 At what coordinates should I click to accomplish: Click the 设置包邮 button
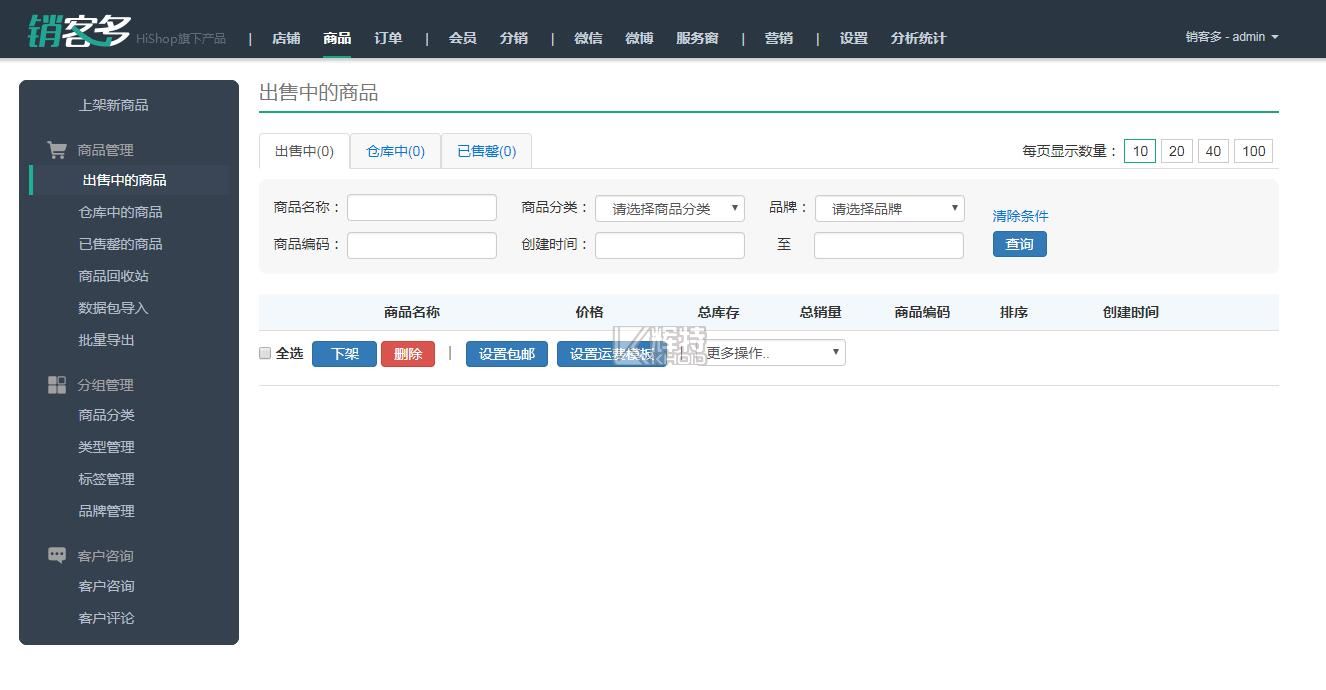(507, 354)
